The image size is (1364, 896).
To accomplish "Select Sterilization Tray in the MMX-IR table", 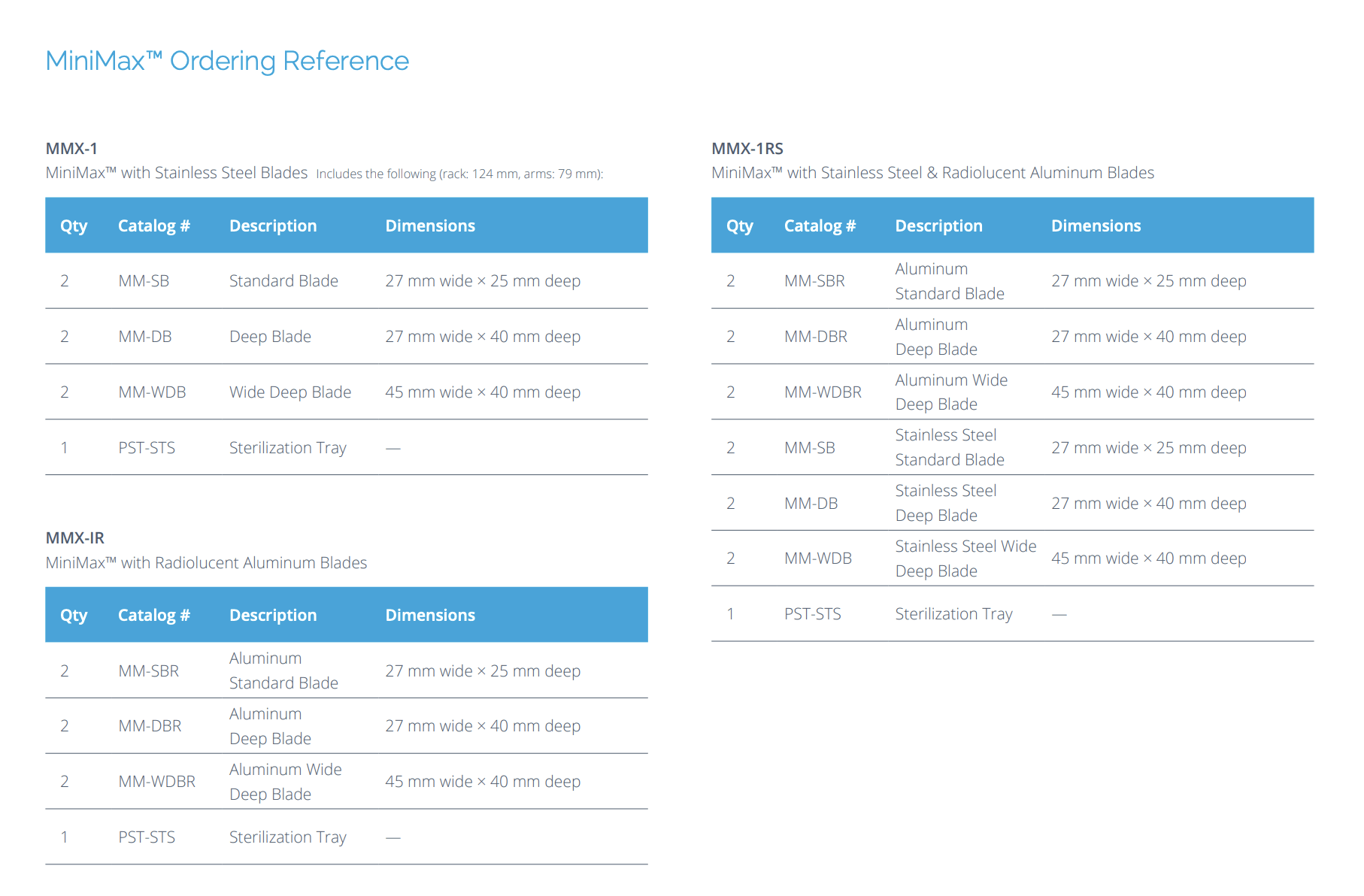I will 287,837.
